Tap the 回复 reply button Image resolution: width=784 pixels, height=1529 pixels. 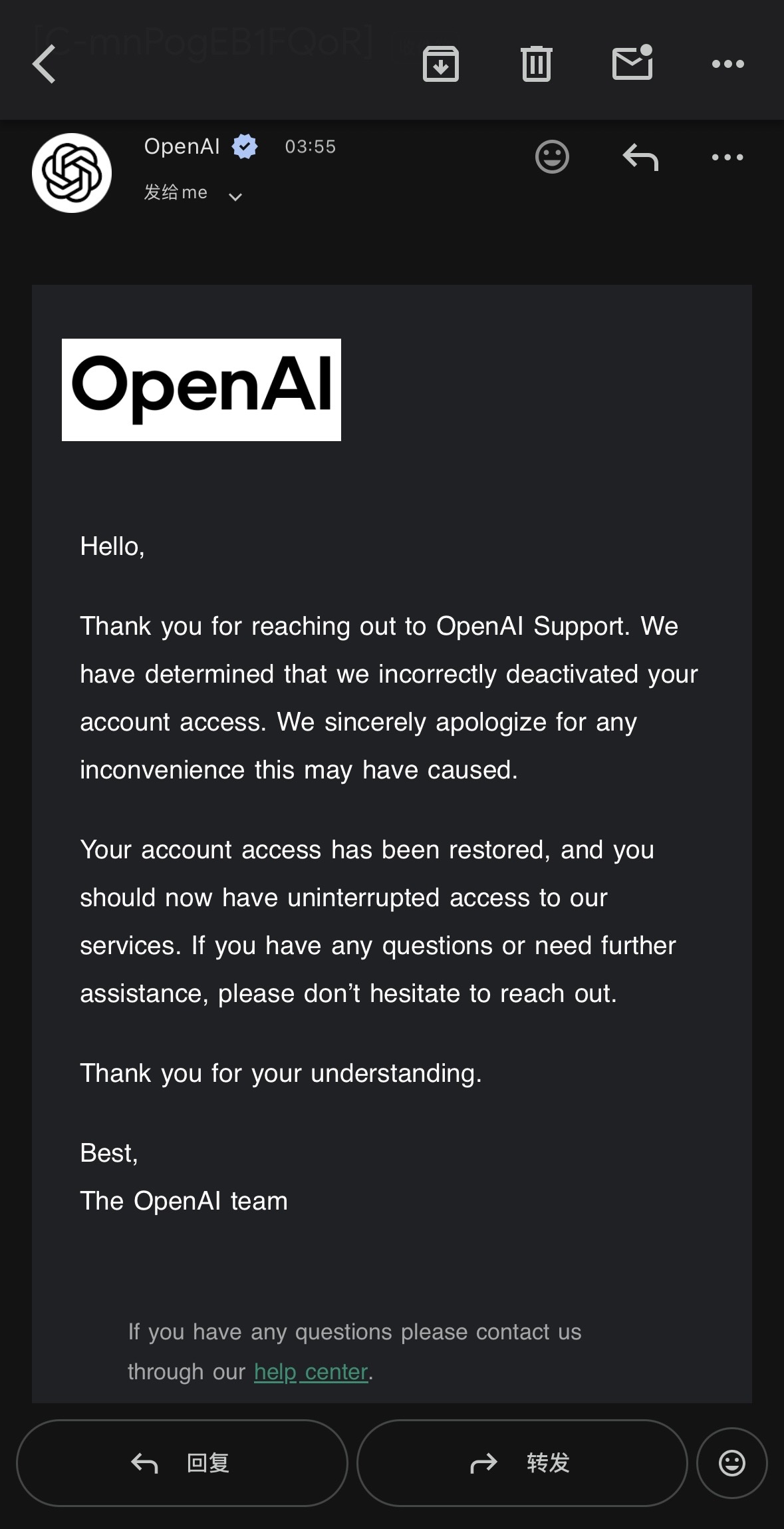182,1463
